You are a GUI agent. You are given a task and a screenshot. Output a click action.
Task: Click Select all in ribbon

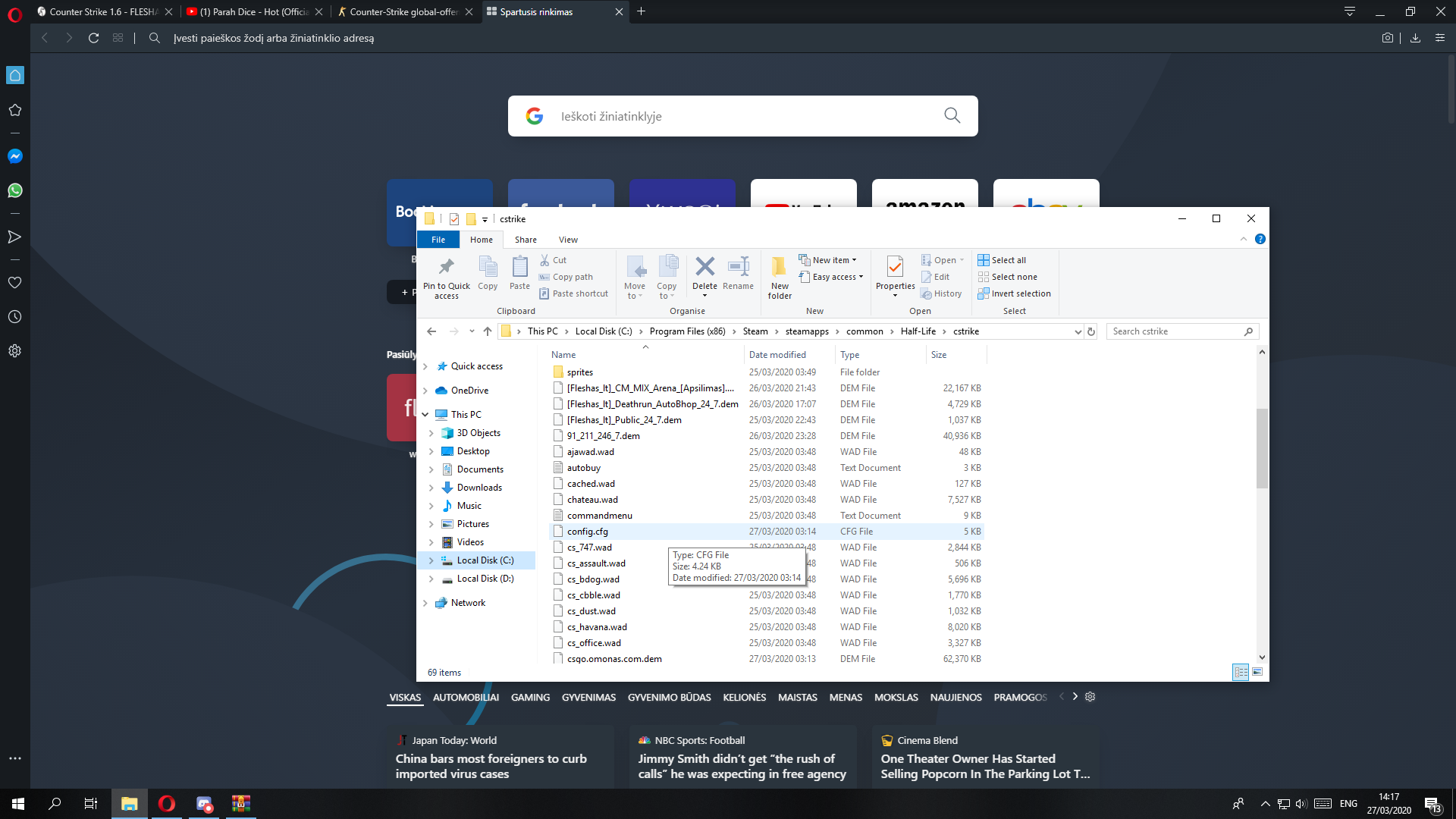pos(1002,260)
